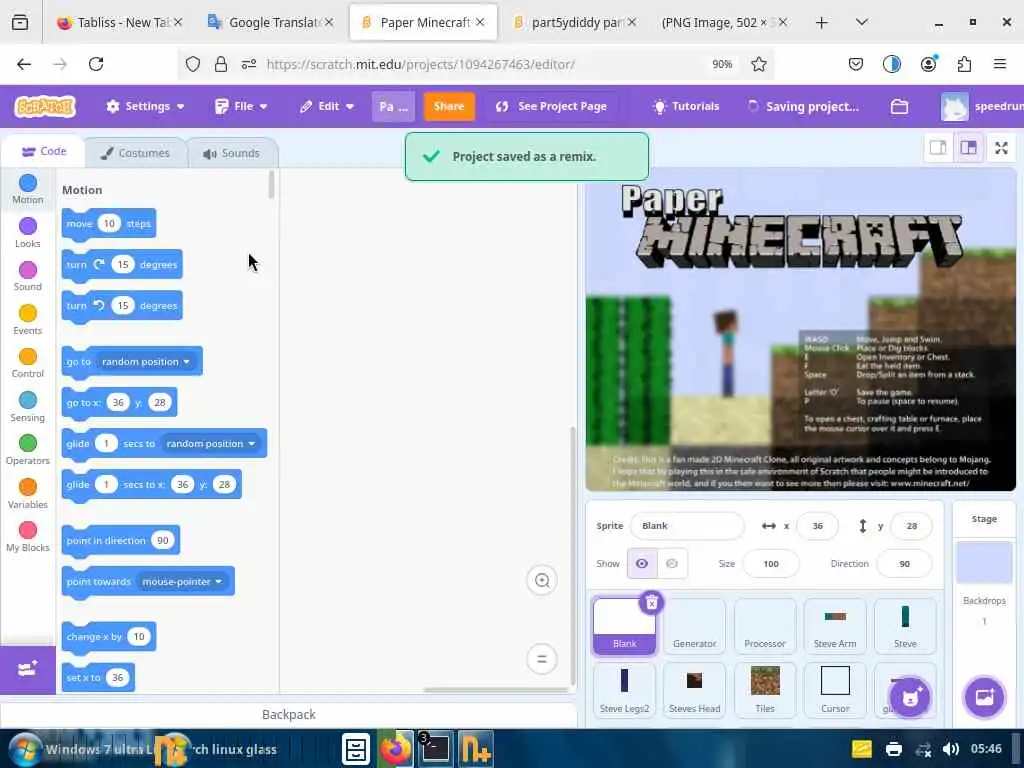Click See Project Page button

552,106
